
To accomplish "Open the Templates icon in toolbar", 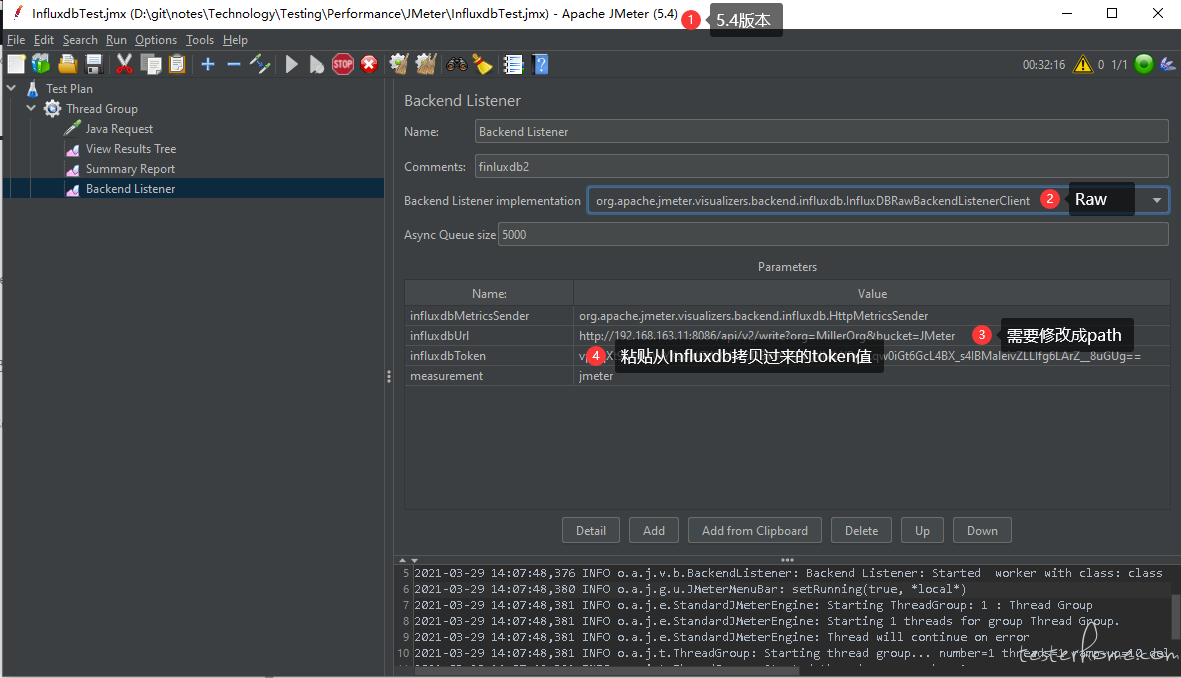I will [41, 65].
